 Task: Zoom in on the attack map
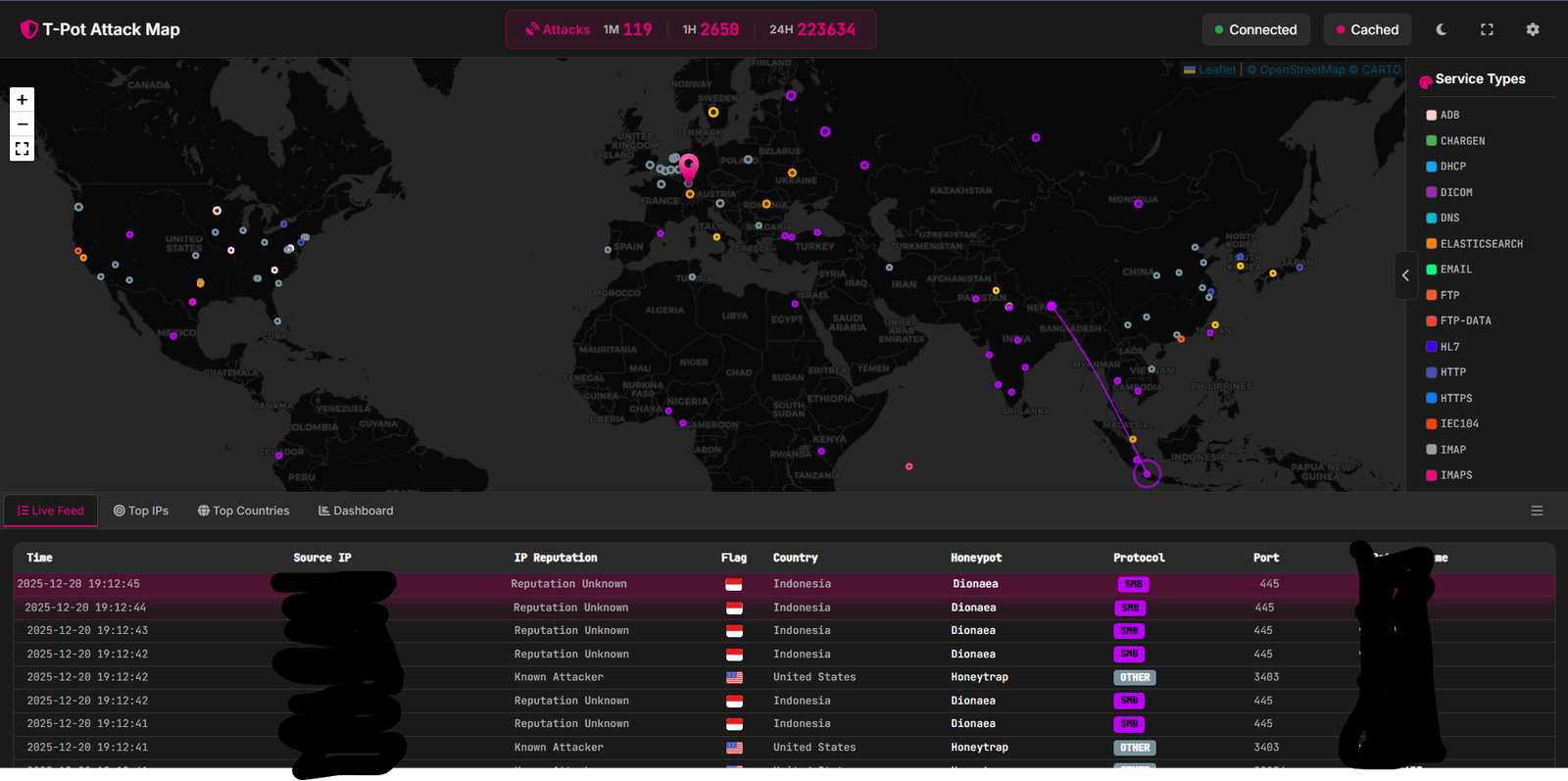point(22,100)
